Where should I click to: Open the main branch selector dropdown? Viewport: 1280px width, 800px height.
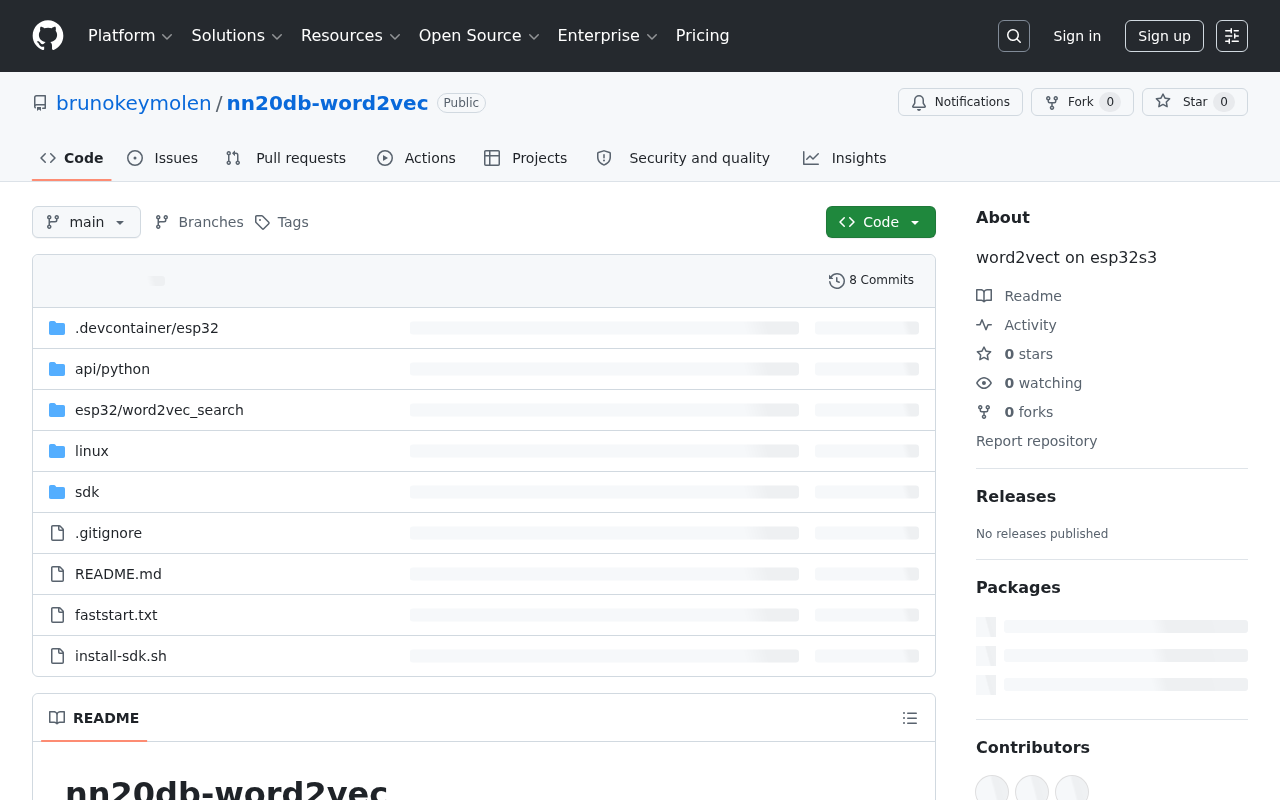tap(86, 222)
